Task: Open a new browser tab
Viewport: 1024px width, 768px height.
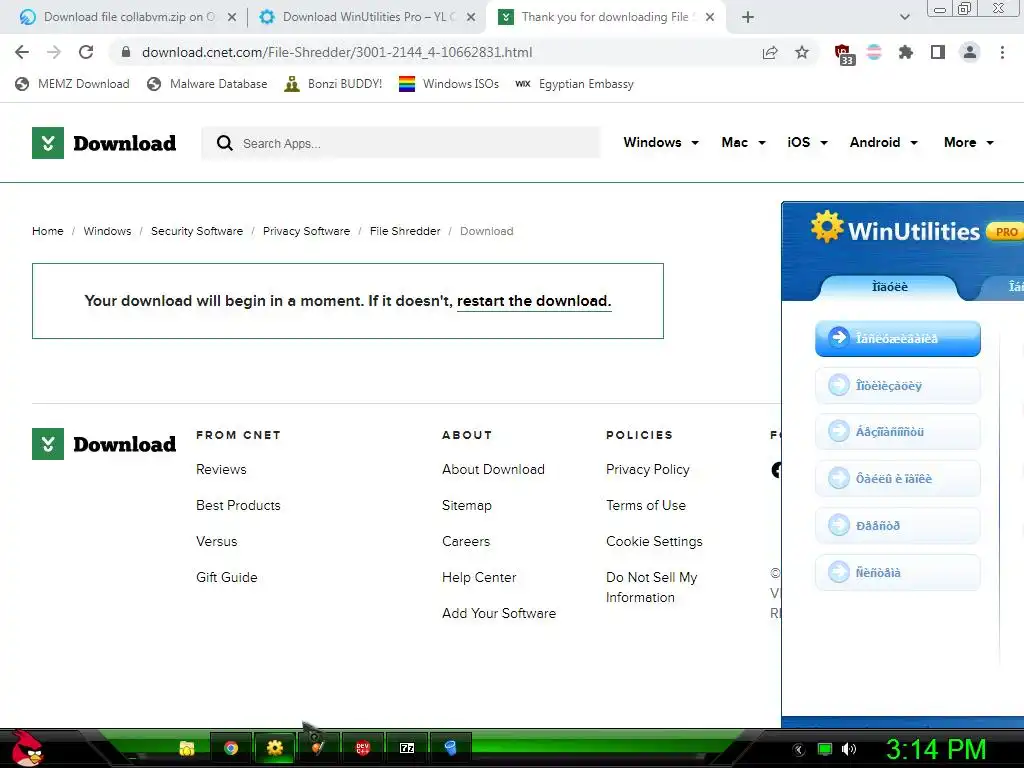Action: (x=748, y=17)
